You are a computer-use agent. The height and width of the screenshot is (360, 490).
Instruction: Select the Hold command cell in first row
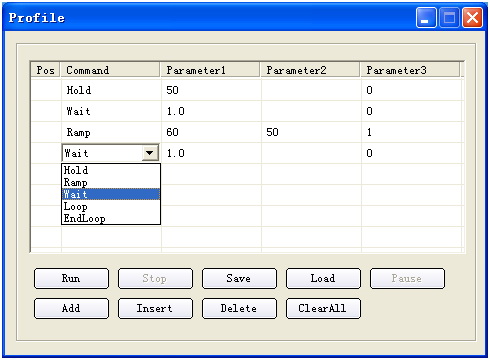coord(111,90)
